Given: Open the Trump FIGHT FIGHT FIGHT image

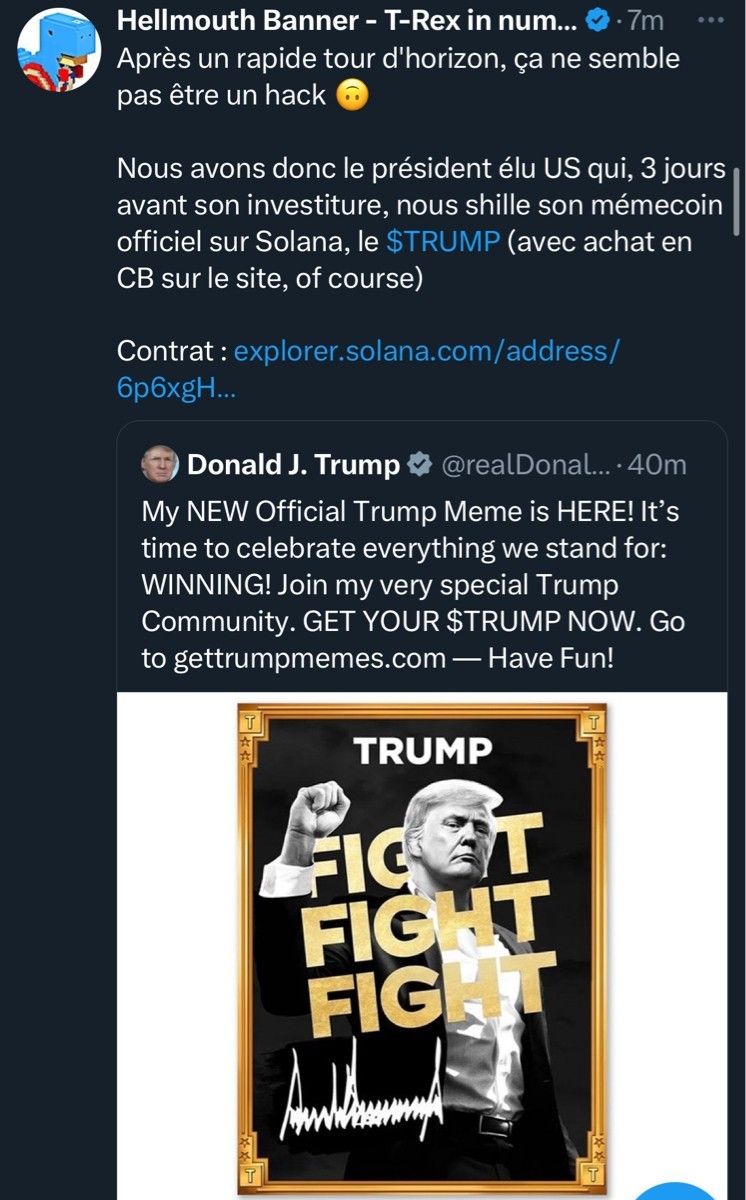Looking at the screenshot, I should pyautogui.click(x=422, y=945).
